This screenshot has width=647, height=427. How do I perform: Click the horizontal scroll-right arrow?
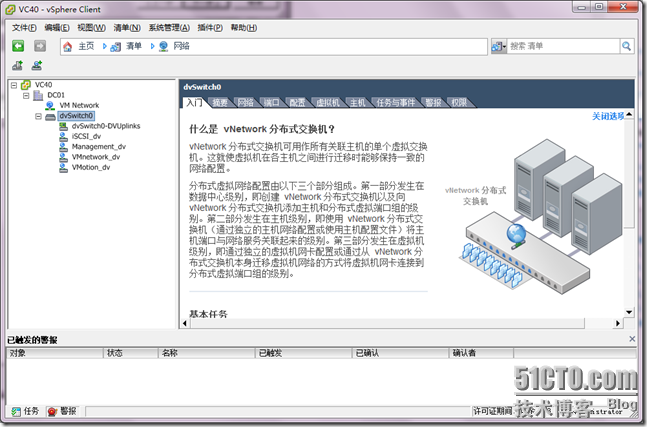[x=618, y=323]
